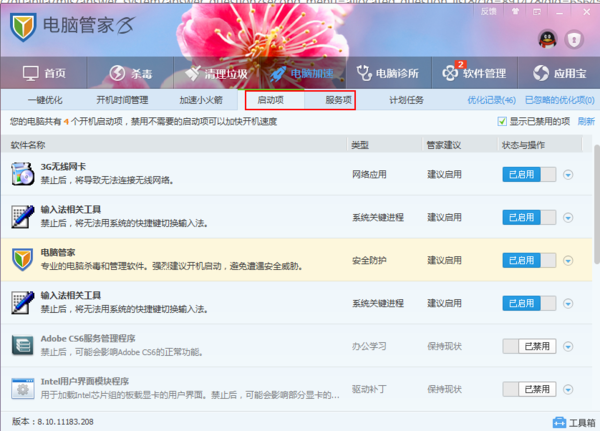Click the 3G无线网卡 disc icon
Viewport: 600px width, 431px height.
point(23,174)
